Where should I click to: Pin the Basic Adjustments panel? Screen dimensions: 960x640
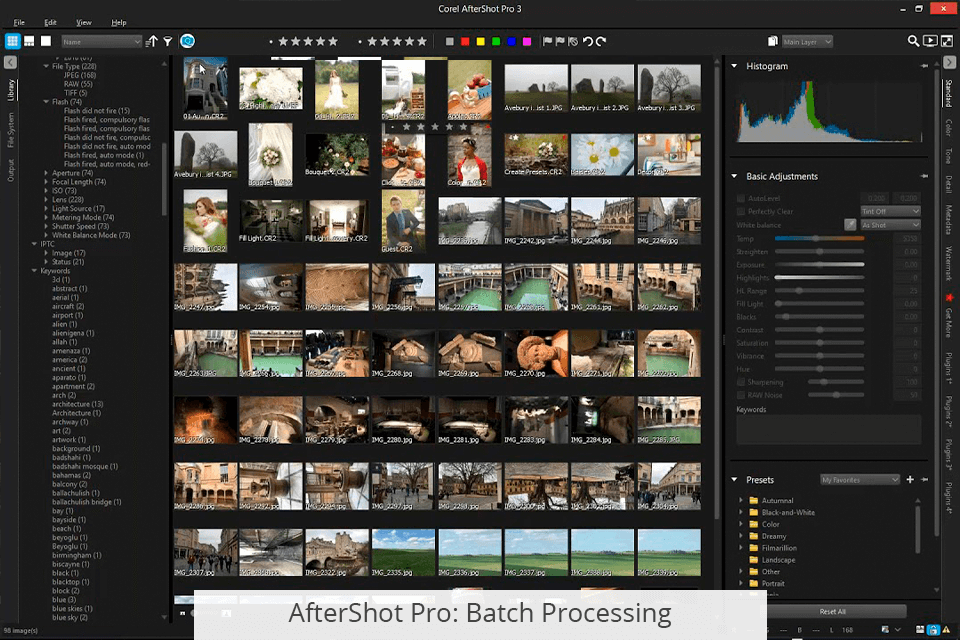click(924, 176)
